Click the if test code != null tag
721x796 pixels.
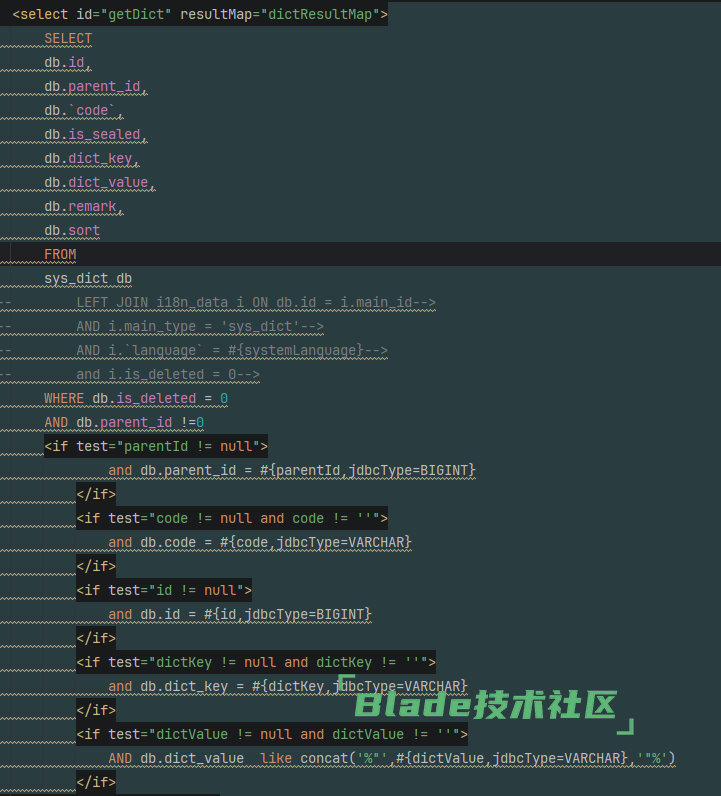tap(232, 518)
